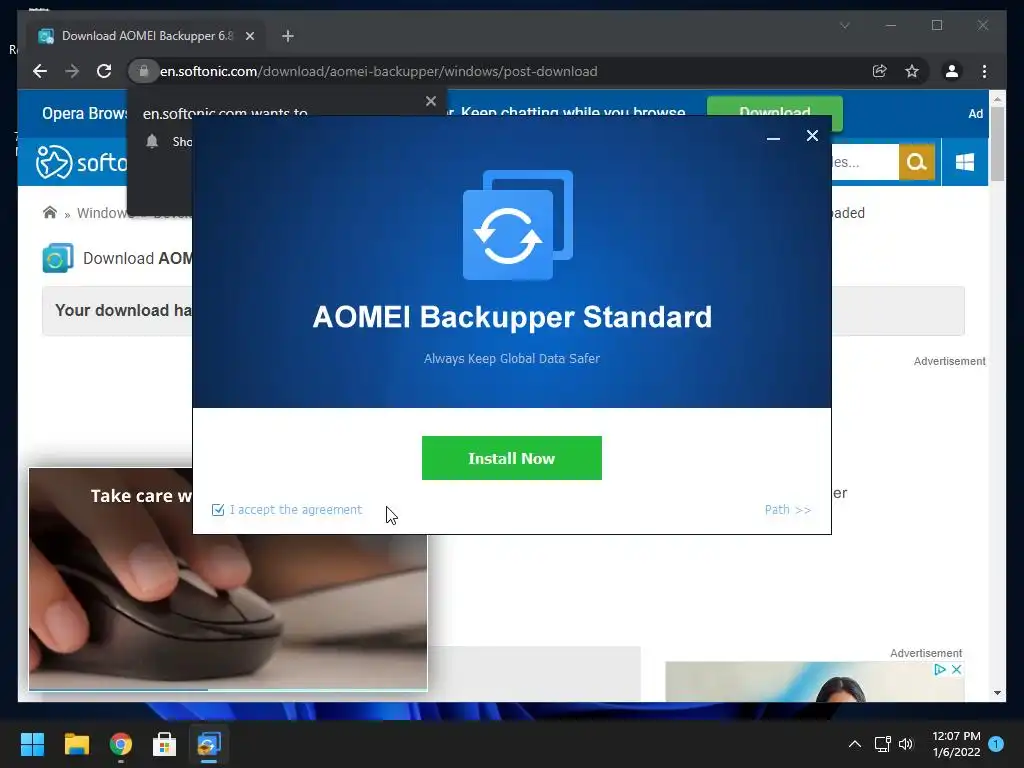
Task: Uncheck the I accept the agreement checkbox
Action: coord(218,509)
